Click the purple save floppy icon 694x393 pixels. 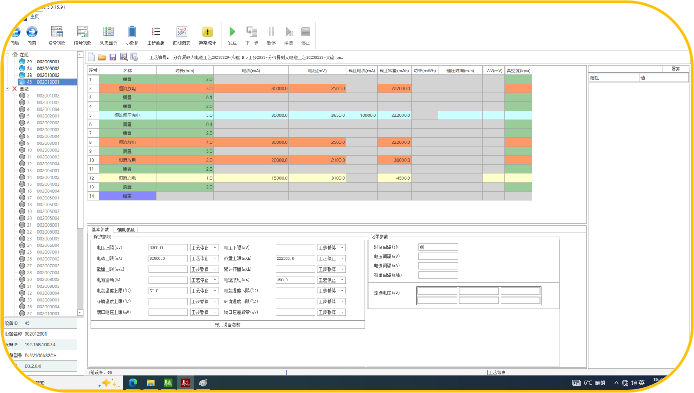pos(112,57)
